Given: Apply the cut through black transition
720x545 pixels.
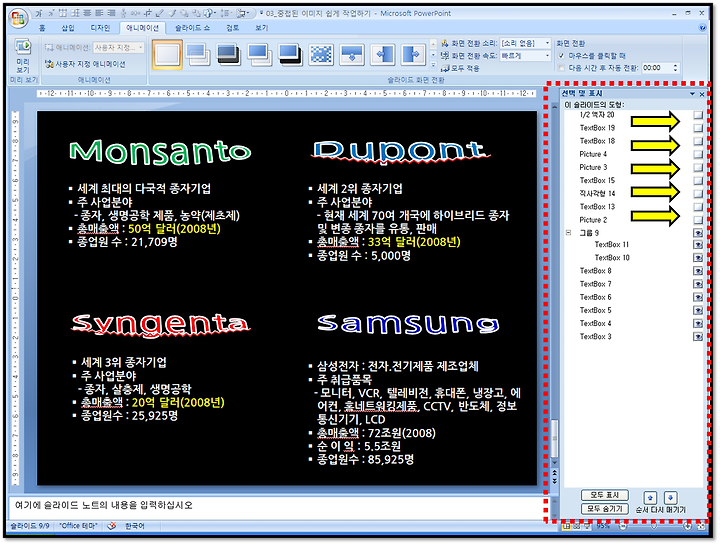Looking at the screenshot, I should [291, 55].
